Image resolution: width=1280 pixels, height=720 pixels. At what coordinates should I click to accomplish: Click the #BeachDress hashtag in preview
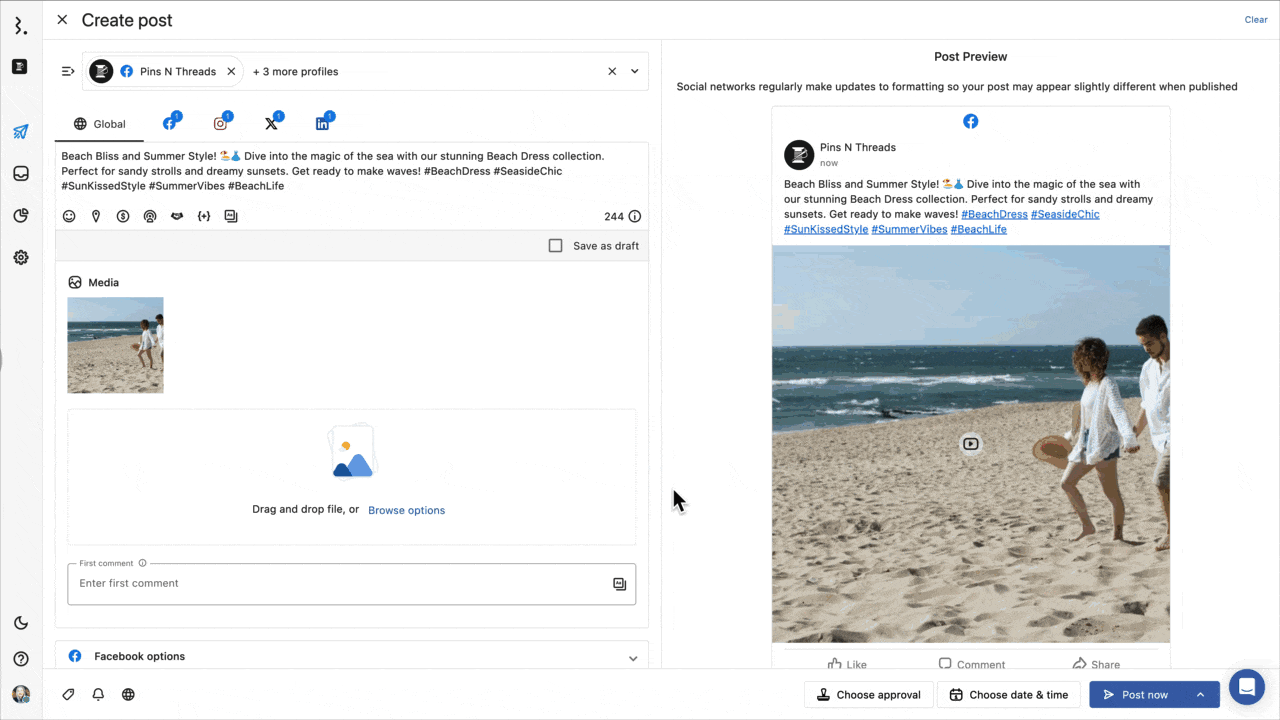pyautogui.click(x=994, y=214)
